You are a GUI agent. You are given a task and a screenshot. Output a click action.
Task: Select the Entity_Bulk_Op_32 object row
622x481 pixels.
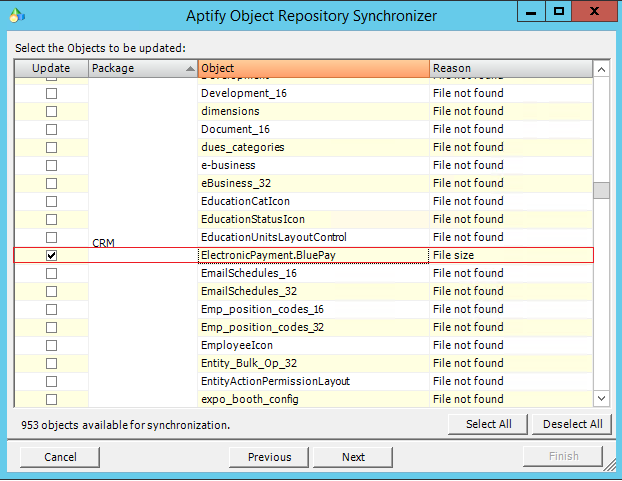coord(313,364)
